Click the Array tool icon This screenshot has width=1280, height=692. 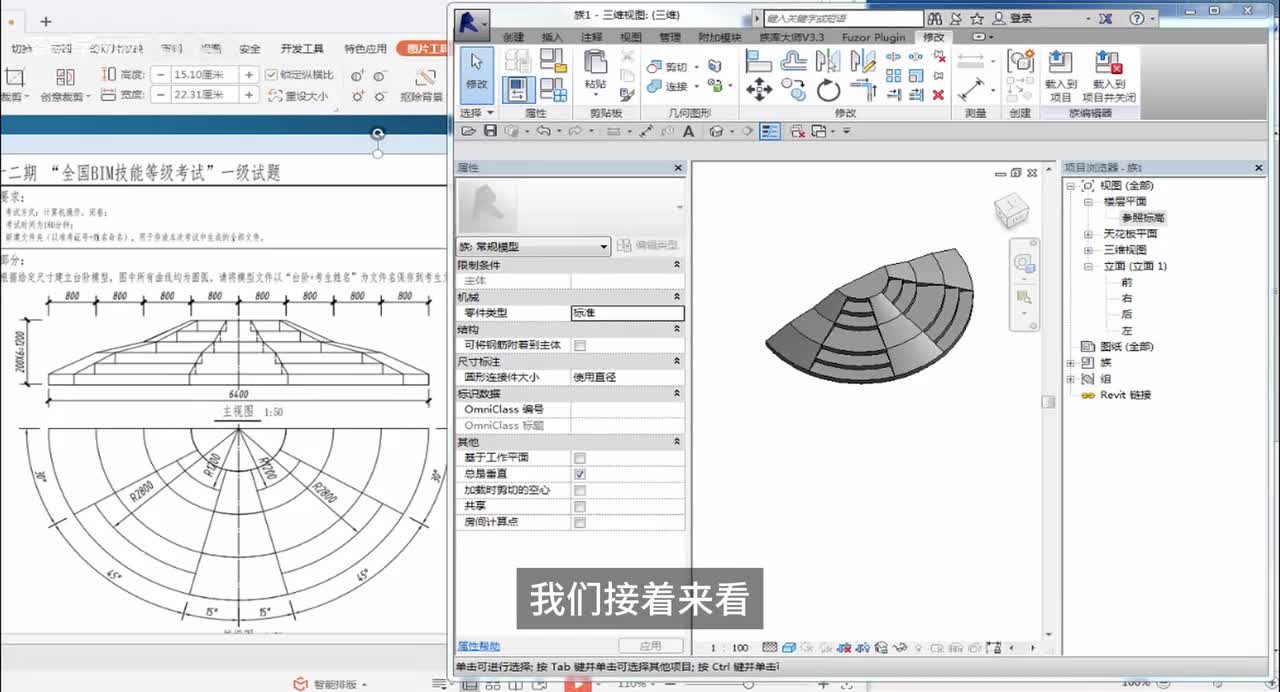[x=893, y=75]
